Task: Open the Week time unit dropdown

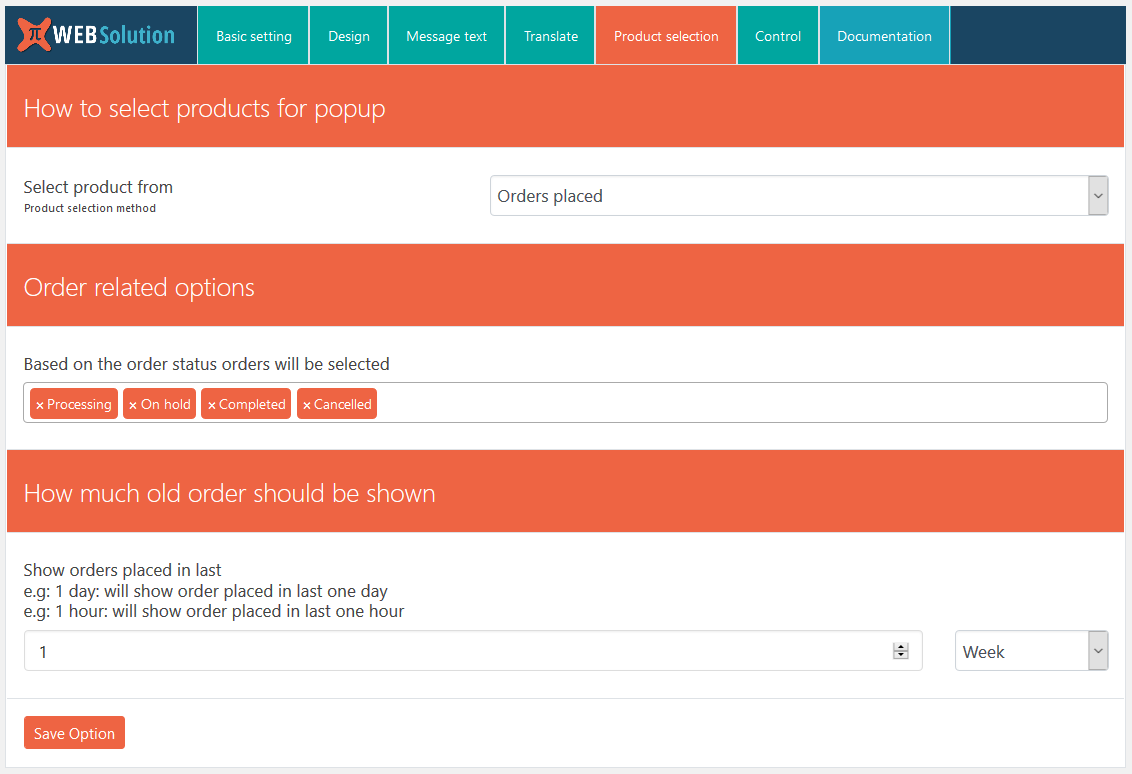Action: click(1031, 650)
